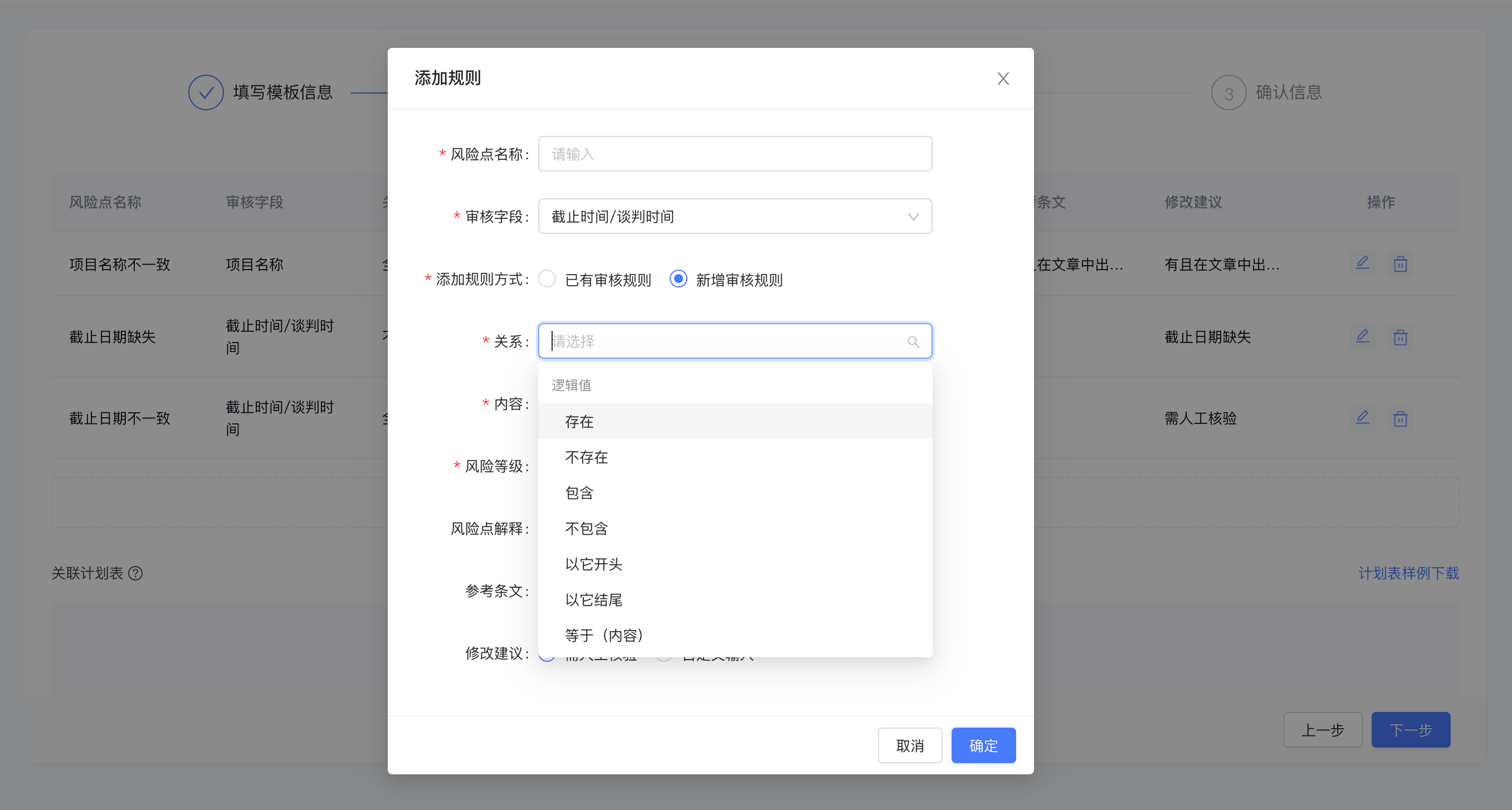This screenshot has width=1512, height=810.
Task: Pick 等于（内容）option in list
Action: pos(604,635)
